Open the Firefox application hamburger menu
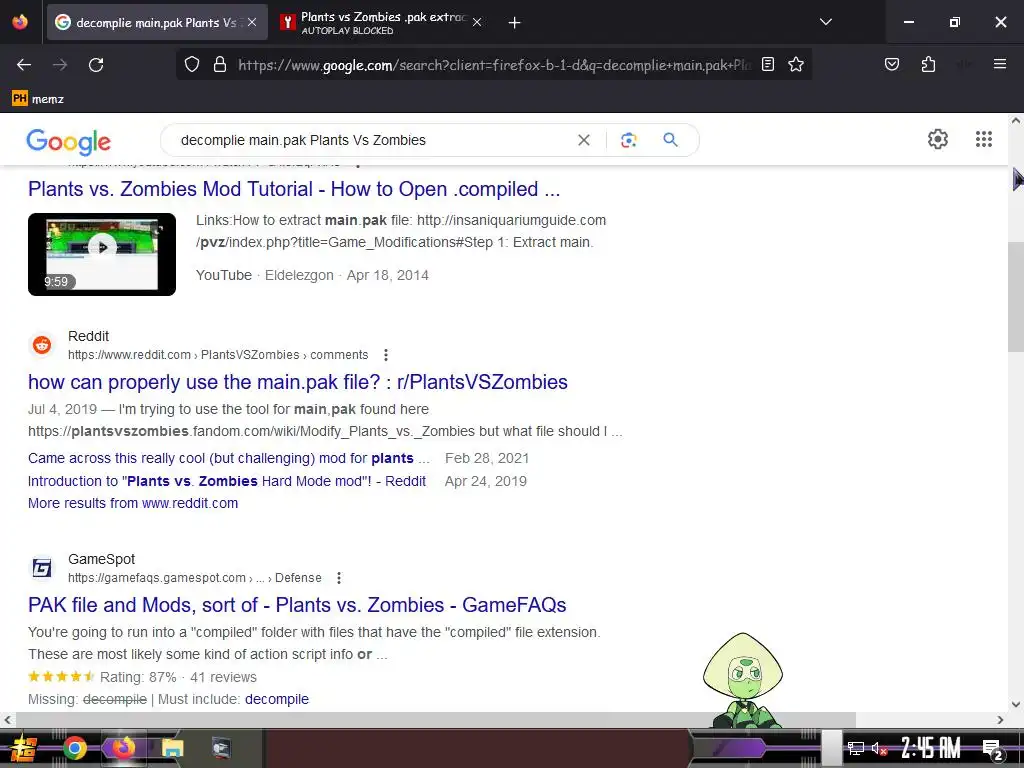1024x768 pixels. [999, 64]
